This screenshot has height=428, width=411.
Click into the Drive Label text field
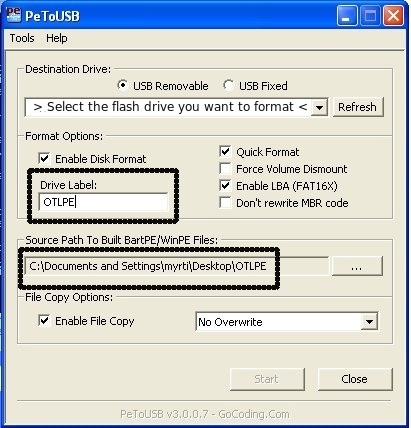[104, 202]
